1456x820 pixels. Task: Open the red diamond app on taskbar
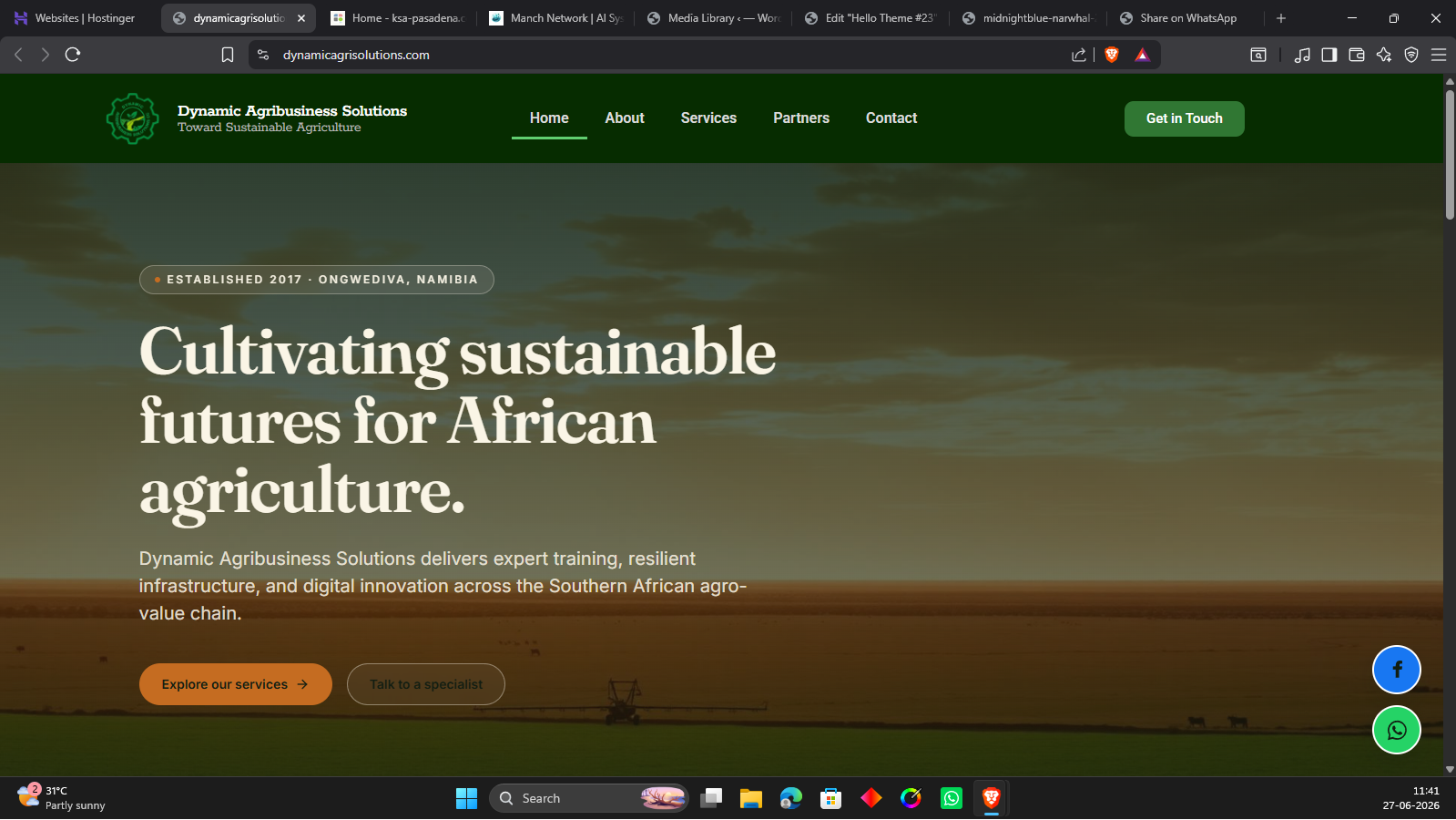coord(871,798)
